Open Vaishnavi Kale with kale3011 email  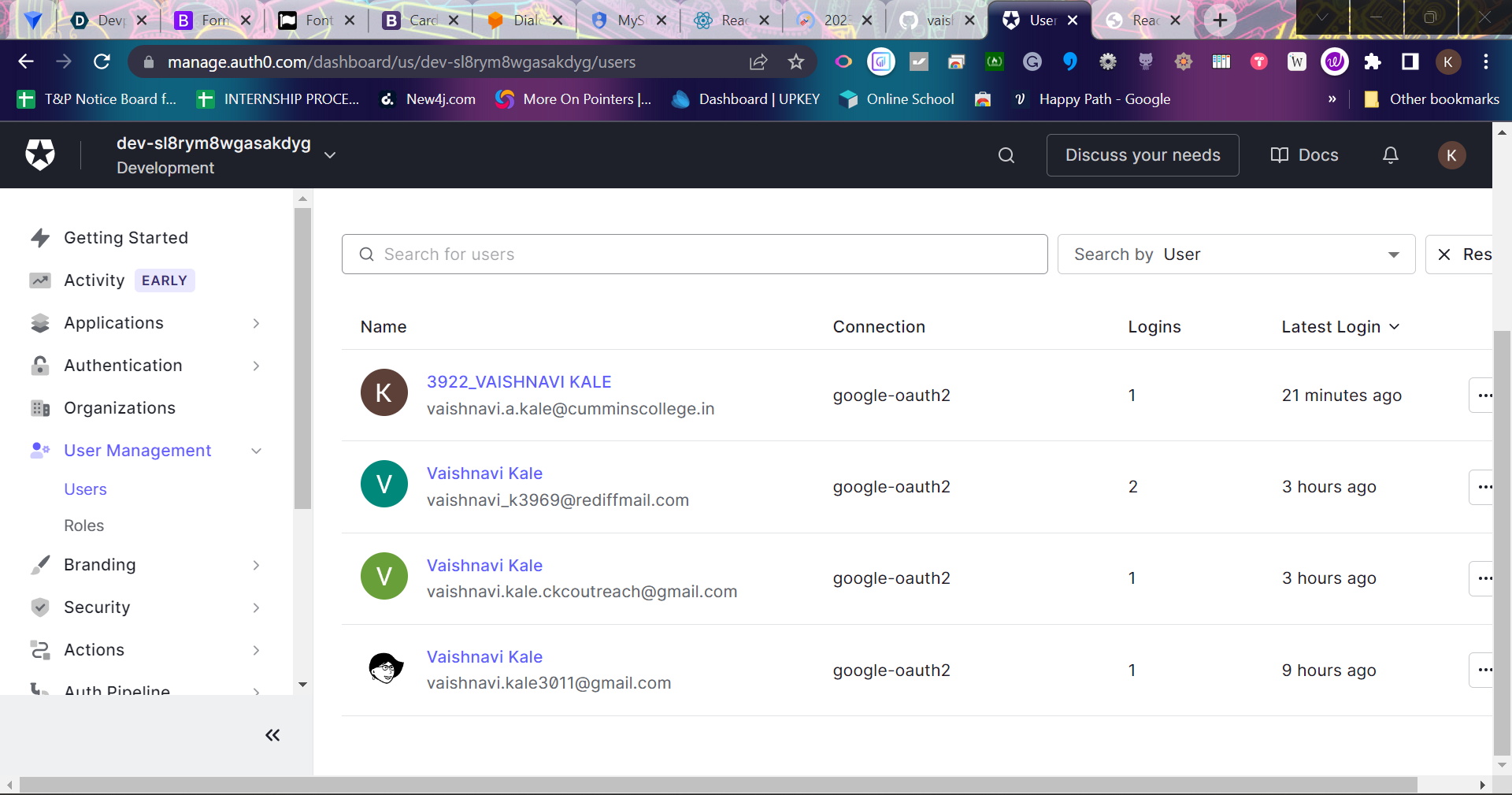484,657
